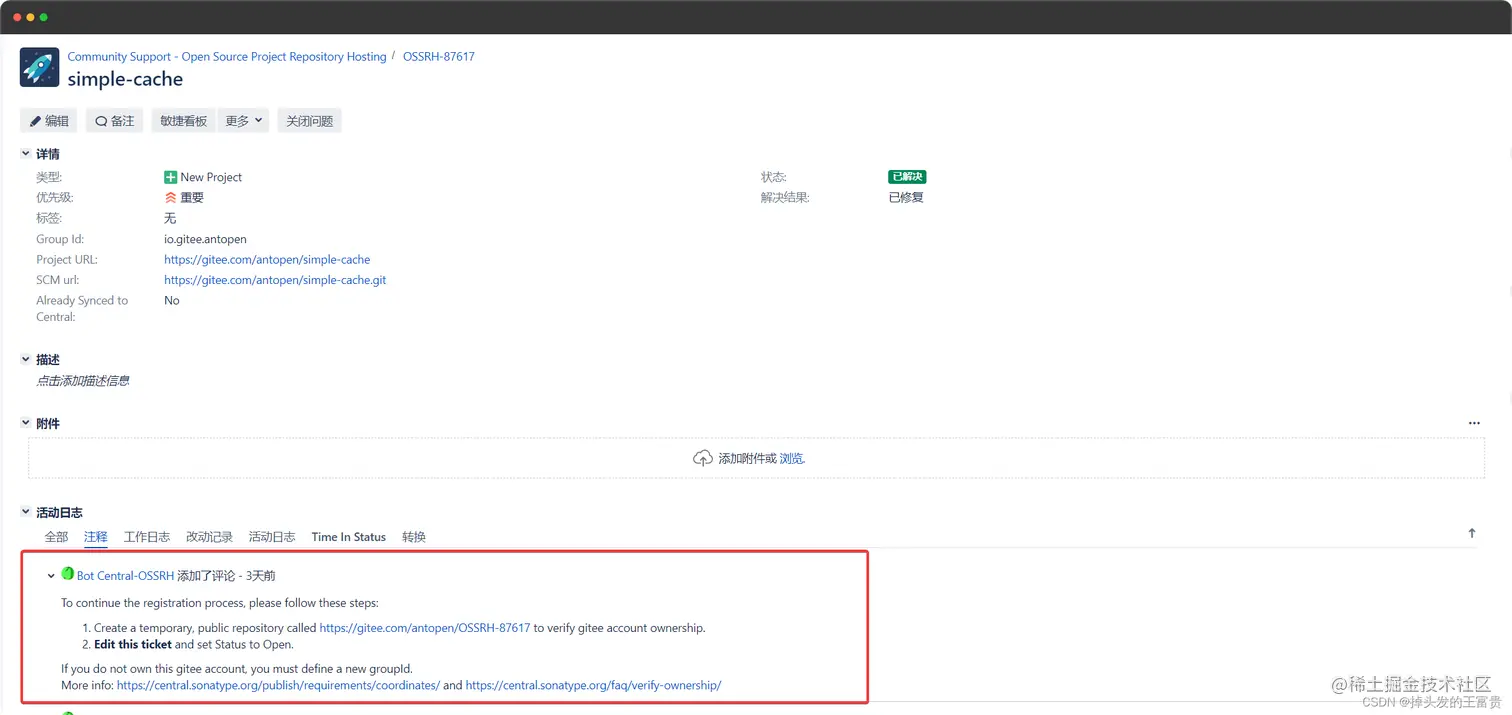The width and height of the screenshot is (1512, 715).
Task: Click the priority value 重要
Action: tap(192, 198)
